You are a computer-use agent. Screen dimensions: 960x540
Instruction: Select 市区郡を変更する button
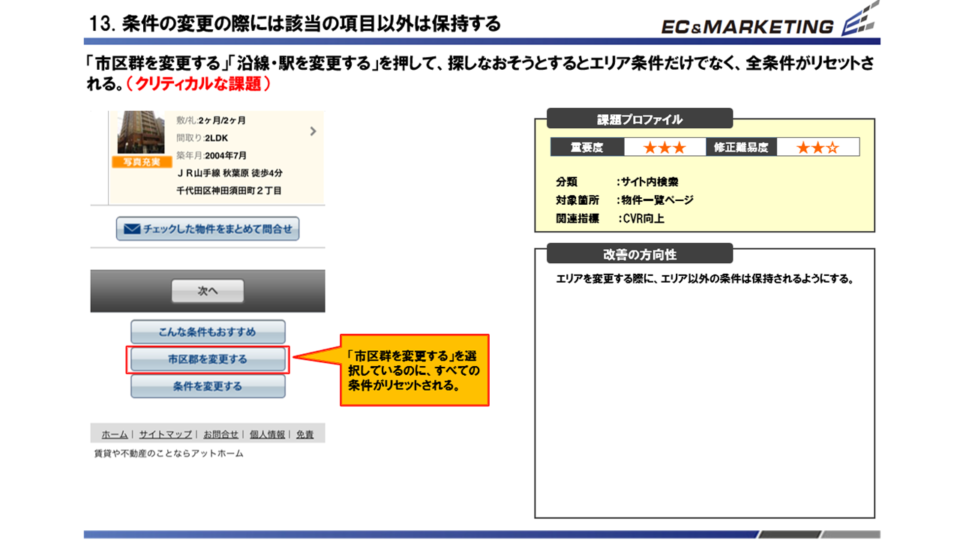pyautogui.click(x=208, y=359)
